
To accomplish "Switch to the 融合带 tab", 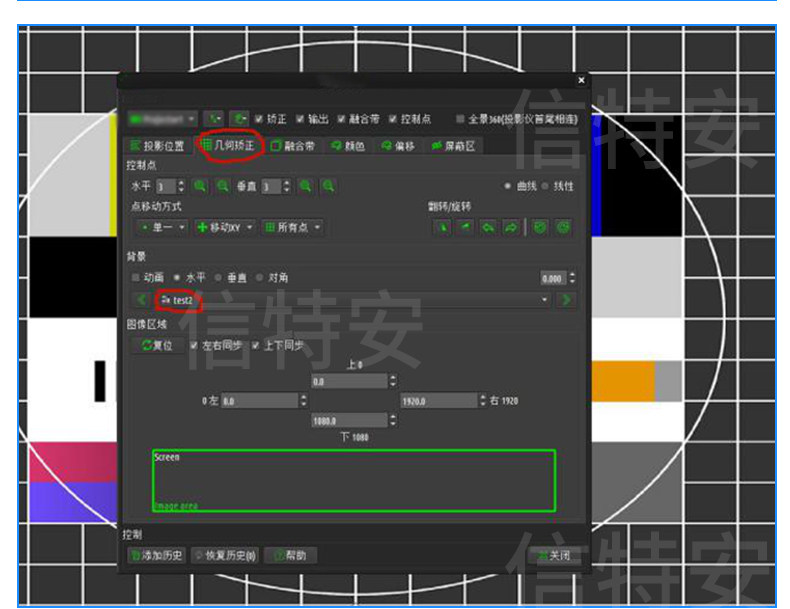I will point(293,146).
